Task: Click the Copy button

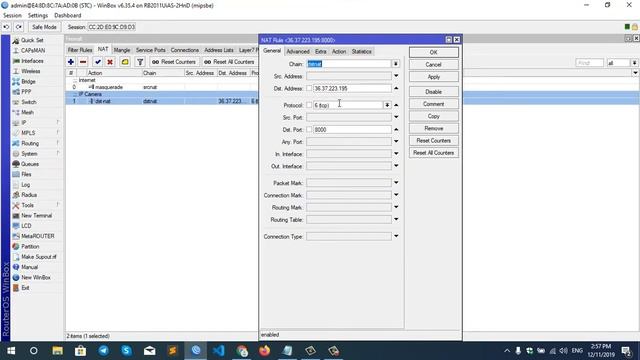Action: point(433,116)
